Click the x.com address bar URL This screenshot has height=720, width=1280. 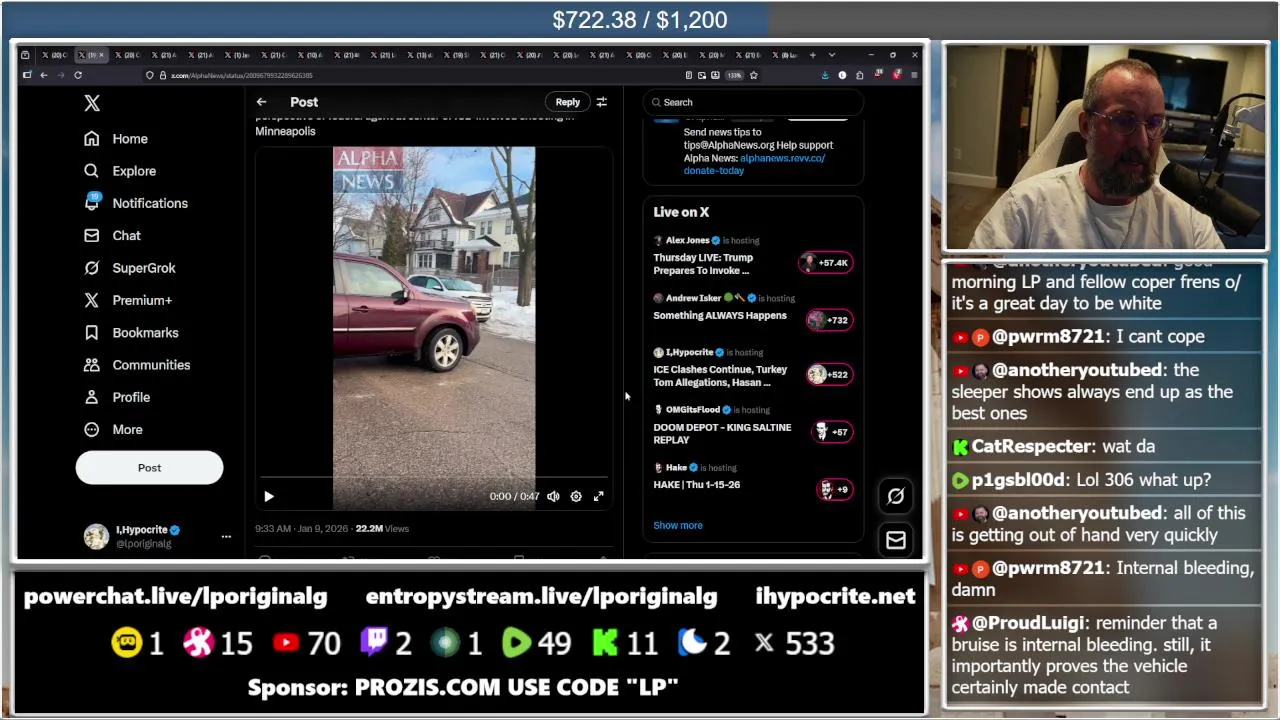tap(242, 75)
